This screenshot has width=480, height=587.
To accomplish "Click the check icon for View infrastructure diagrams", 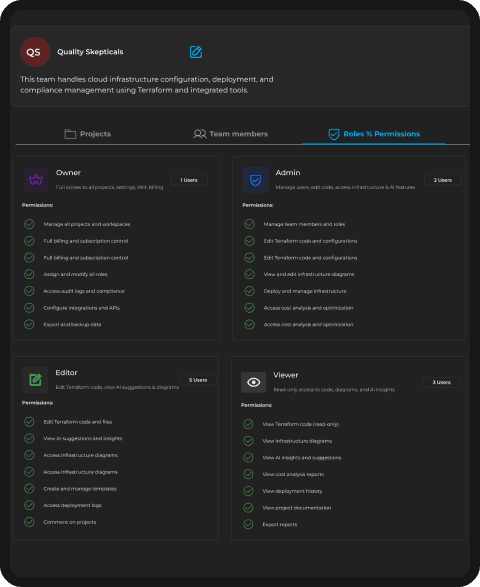I will [x=248, y=441].
